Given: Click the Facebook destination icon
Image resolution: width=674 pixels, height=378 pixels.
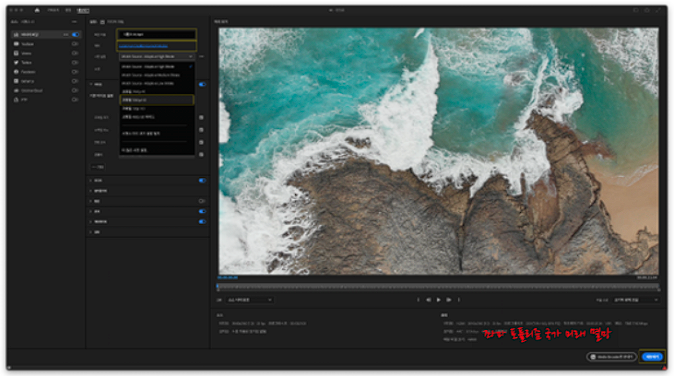Looking at the screenshot, I should point(16,72).
